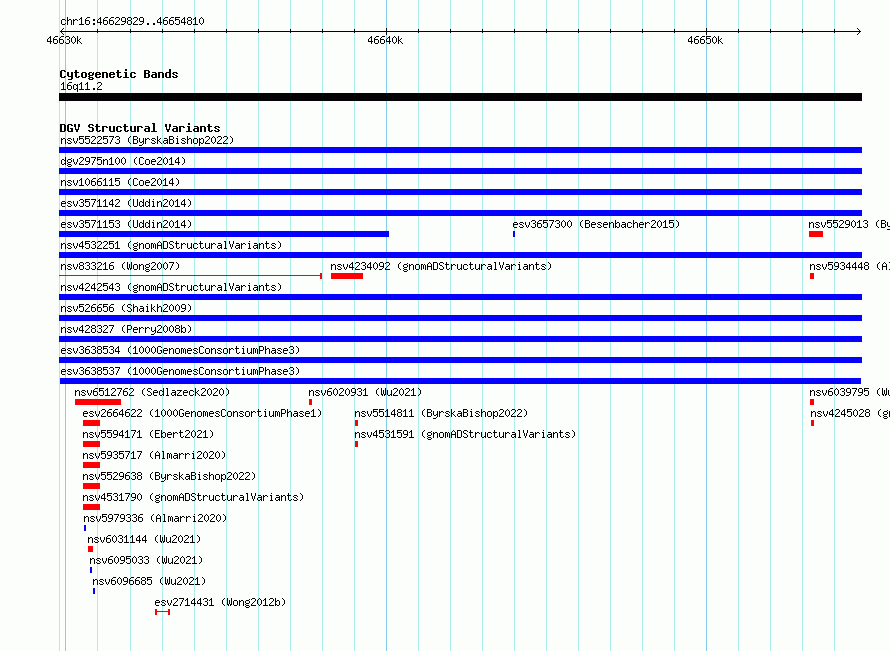This screenshot has width=890, height=651.
Task: Click the blue bar under nsv5522573
Action: click(x=460, y=150)
